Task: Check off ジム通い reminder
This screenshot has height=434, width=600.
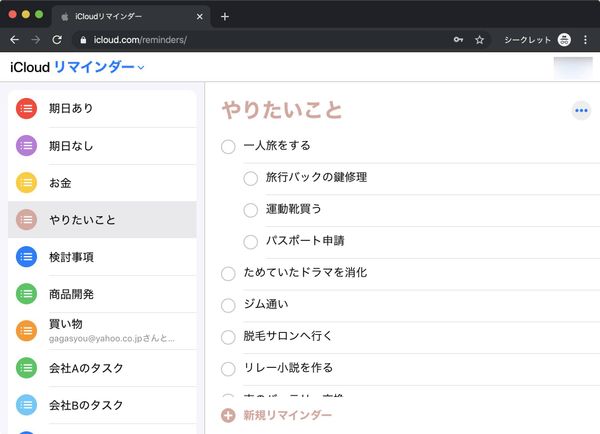Action: (228, 305)
